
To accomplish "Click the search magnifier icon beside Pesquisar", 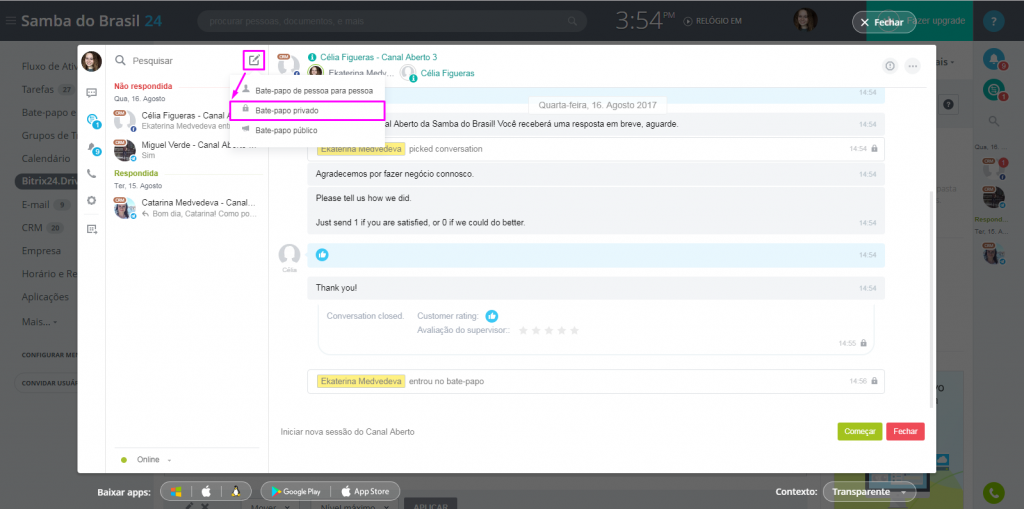I will pos(120,60).
